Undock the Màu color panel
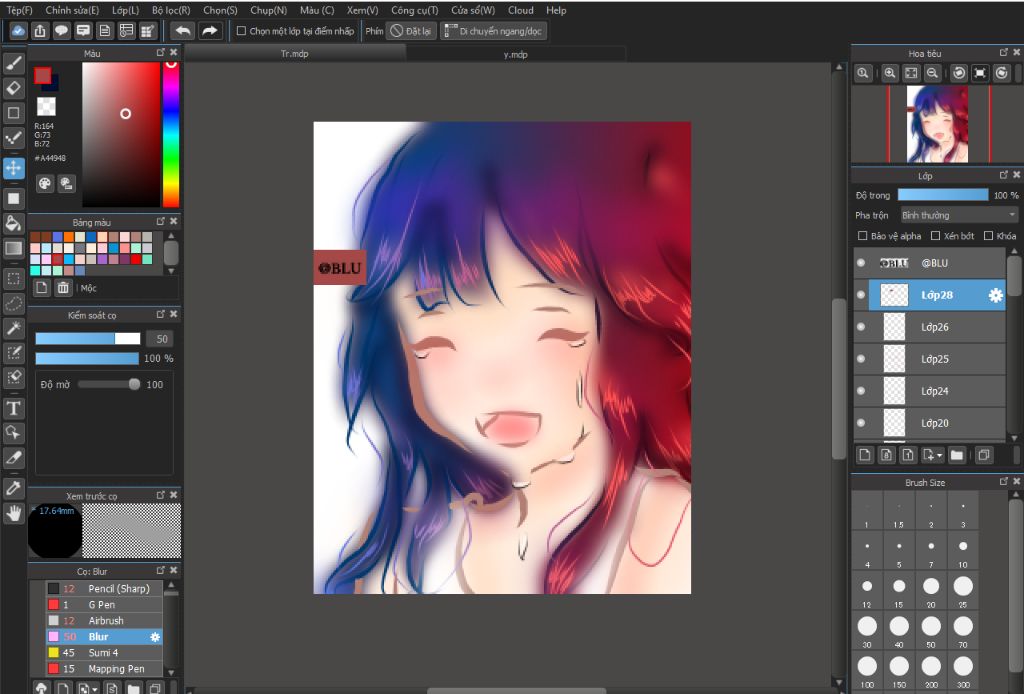Viewport: 1024px width, 694px height. (x=161, y=52)
